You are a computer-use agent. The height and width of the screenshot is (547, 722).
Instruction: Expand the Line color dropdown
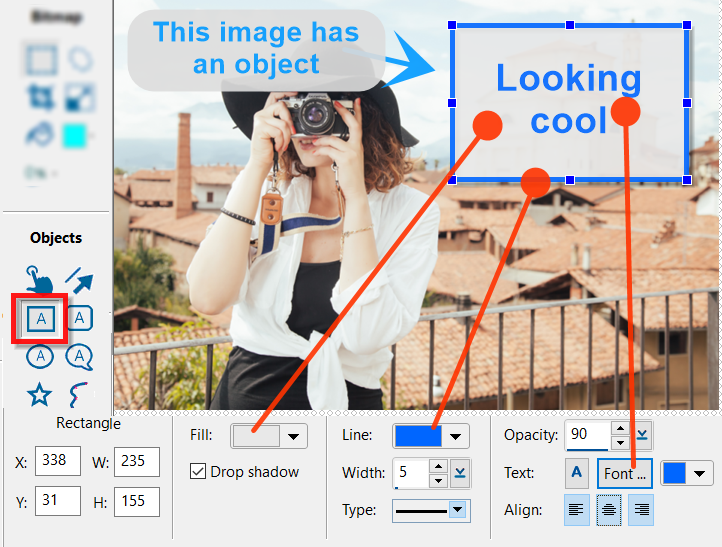tap(456, 436)
